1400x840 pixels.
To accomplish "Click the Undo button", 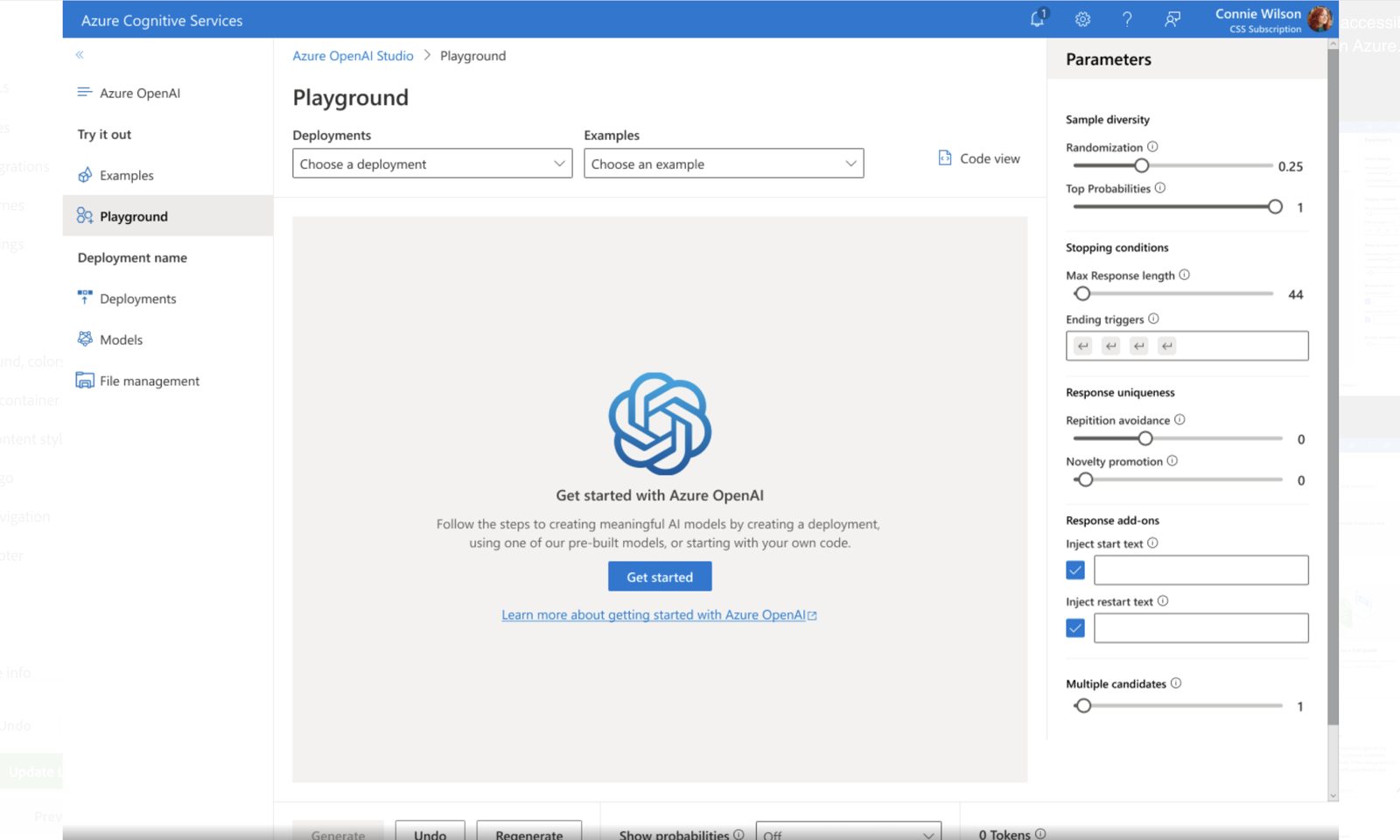I will [430, 831].
